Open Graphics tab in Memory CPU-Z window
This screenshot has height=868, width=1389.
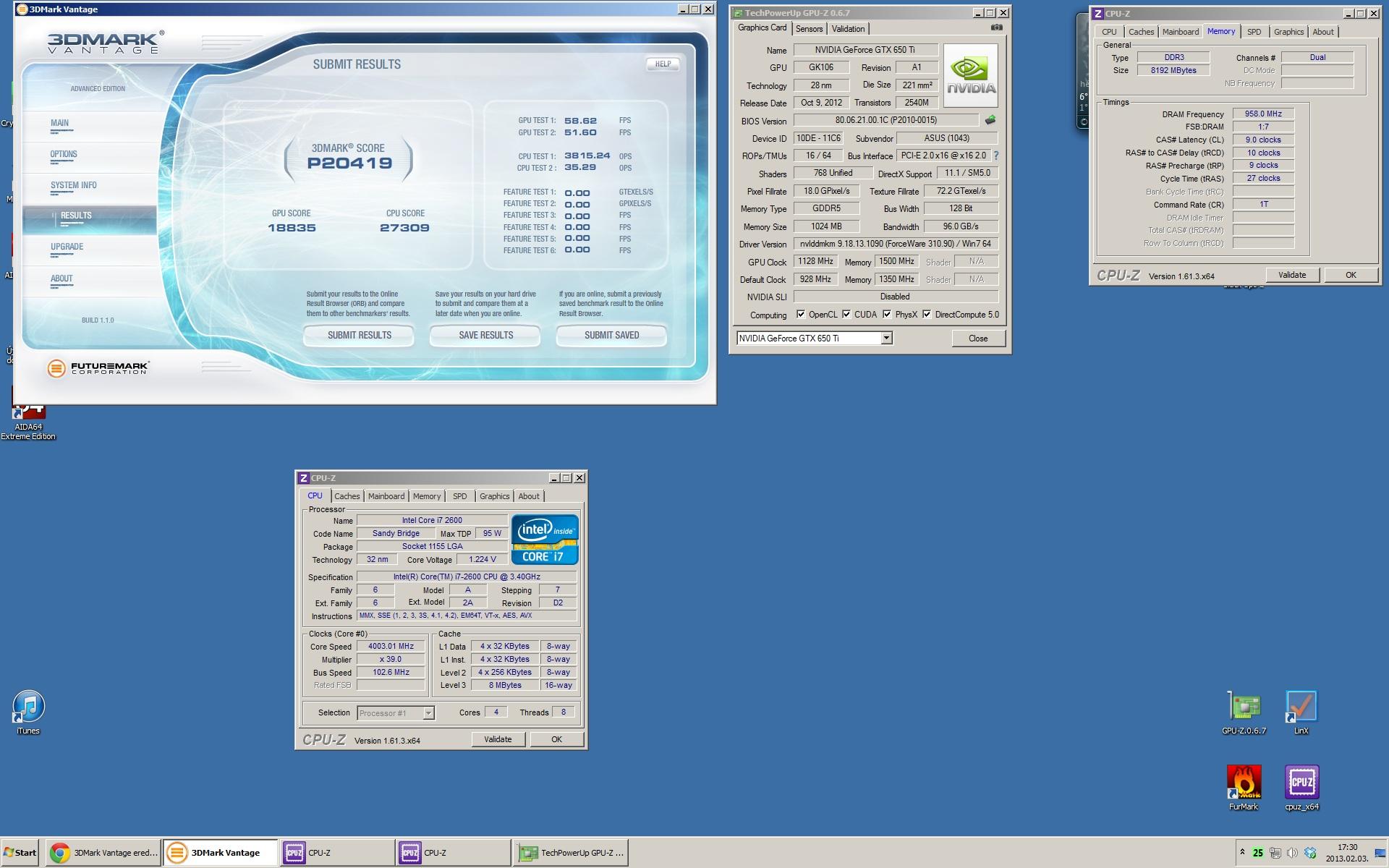1288,32
